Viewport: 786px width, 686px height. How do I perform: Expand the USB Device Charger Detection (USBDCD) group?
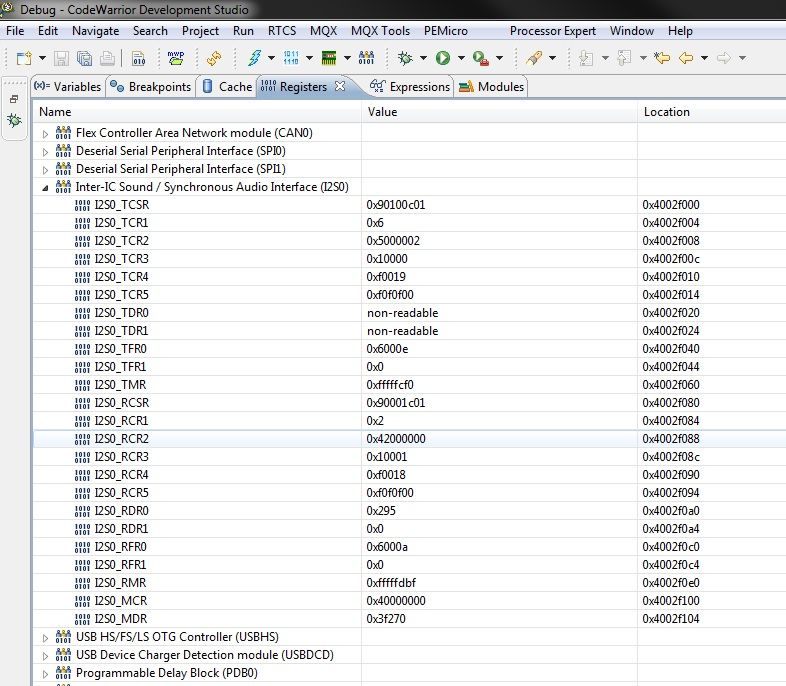click(45, 656)
